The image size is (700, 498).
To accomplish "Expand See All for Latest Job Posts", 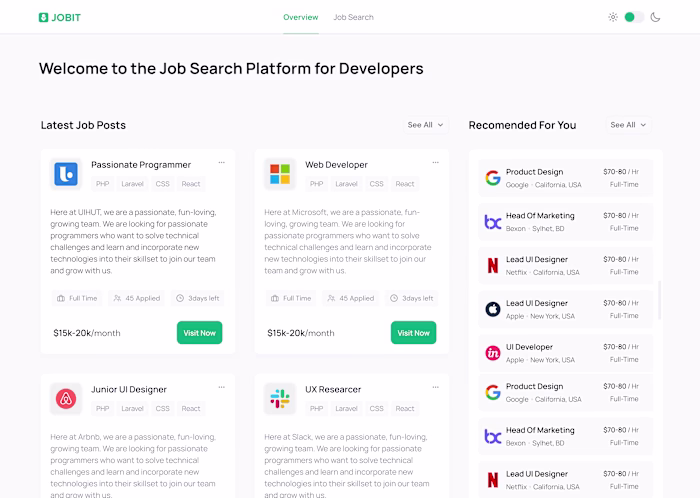I will 425,125.
